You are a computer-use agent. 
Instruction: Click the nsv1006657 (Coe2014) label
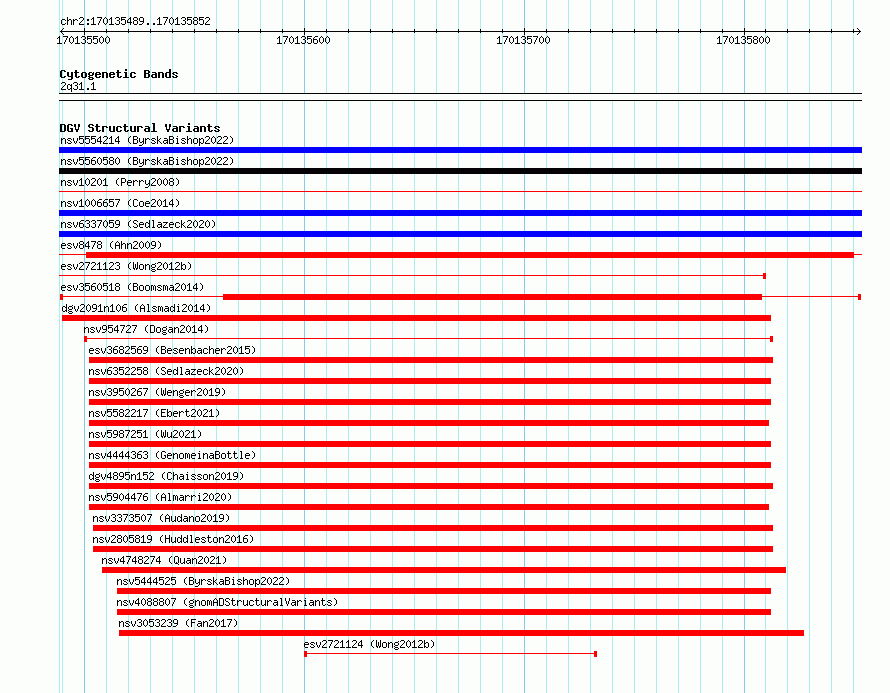click(x=120, y=203)
